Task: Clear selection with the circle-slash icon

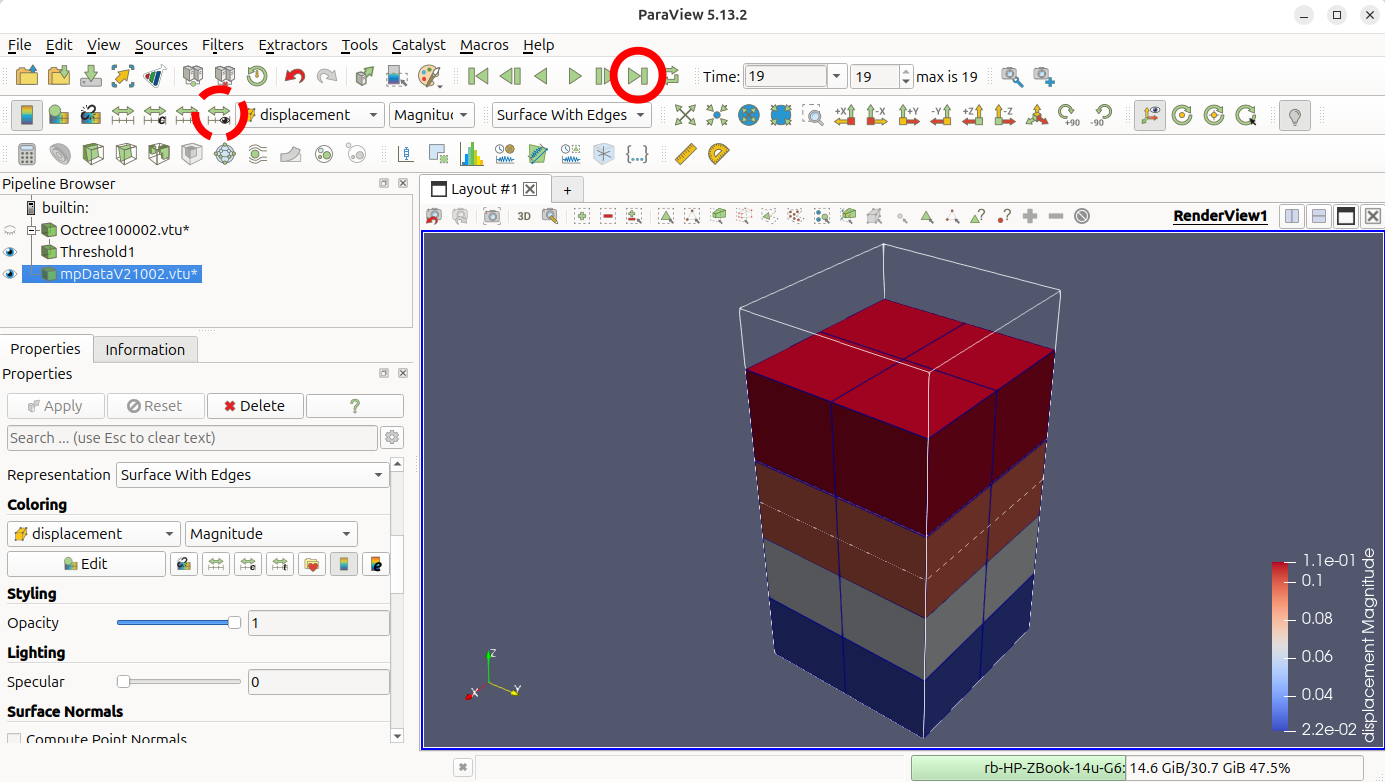Action: coord(1082,216)
